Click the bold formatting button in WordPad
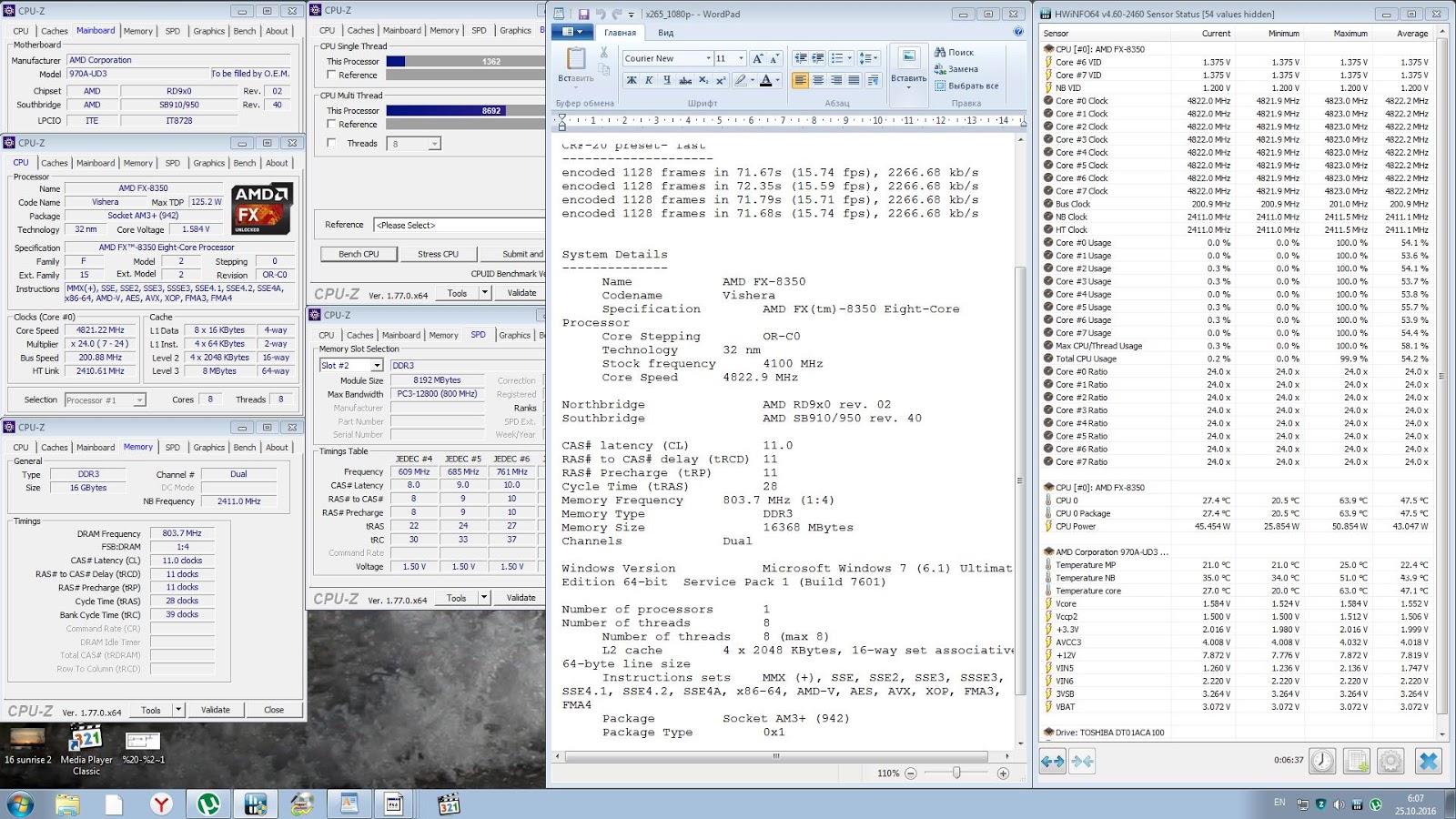 [x=632, y=80]
